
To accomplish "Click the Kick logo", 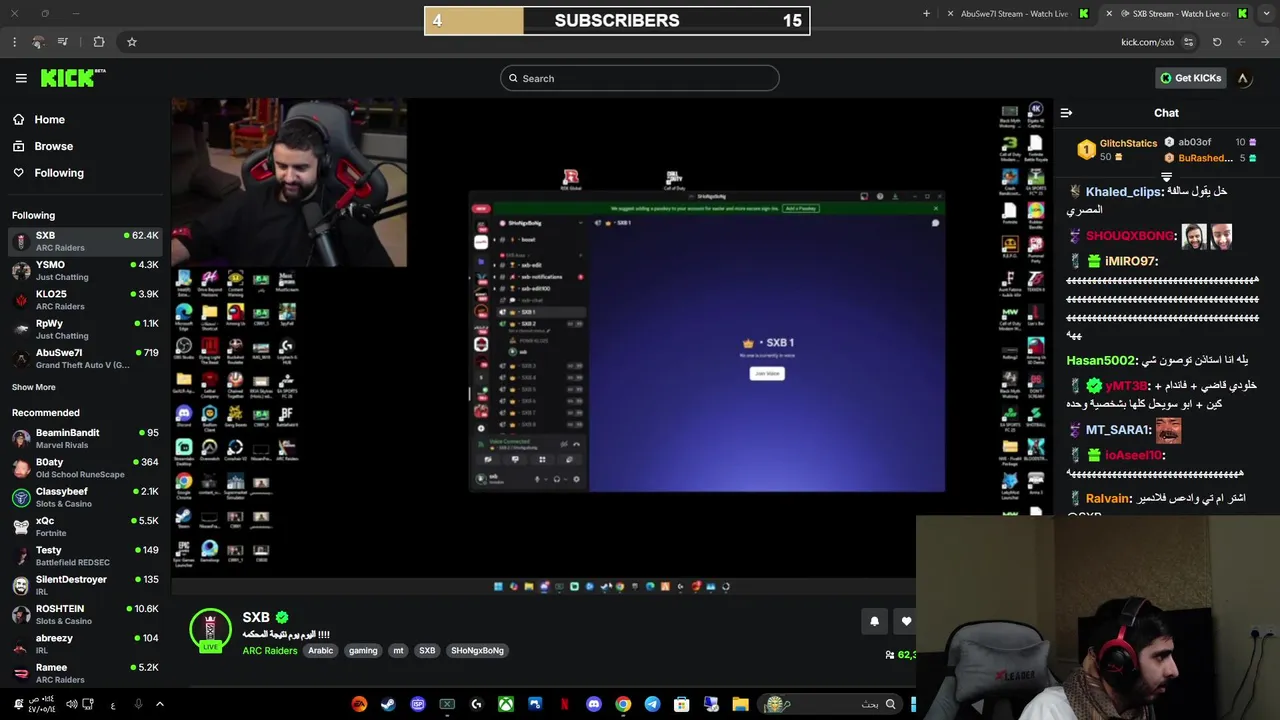I will pyautogui.click(x=73, y=78).
